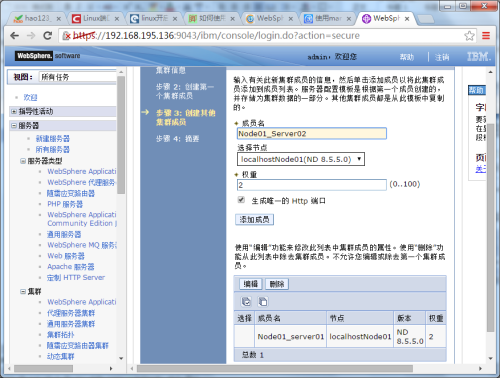The image size is (500, 378).
Task: Open 随需应变路由器 link
Action: pyautogui.click(x=71, y=193)
